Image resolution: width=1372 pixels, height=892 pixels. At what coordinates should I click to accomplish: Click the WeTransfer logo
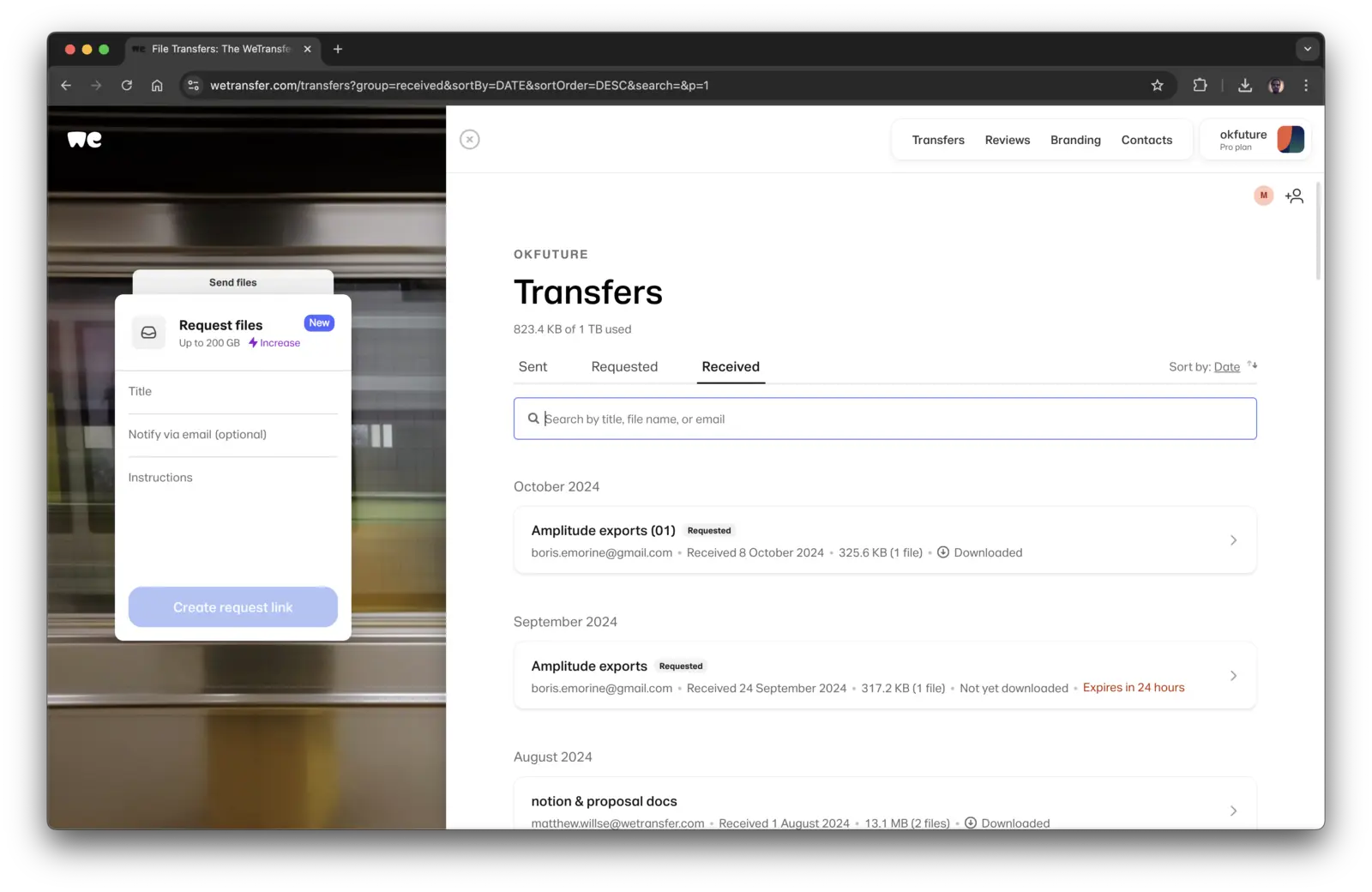(84, 140)
